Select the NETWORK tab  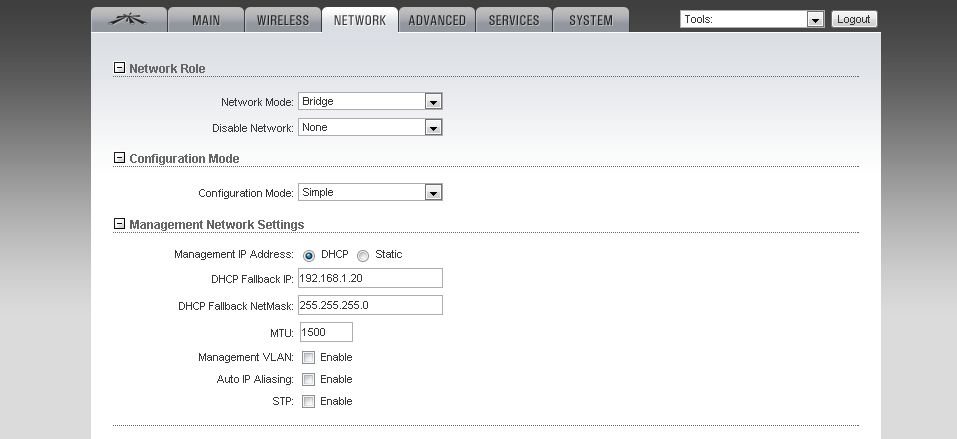(x=359, y=20)
